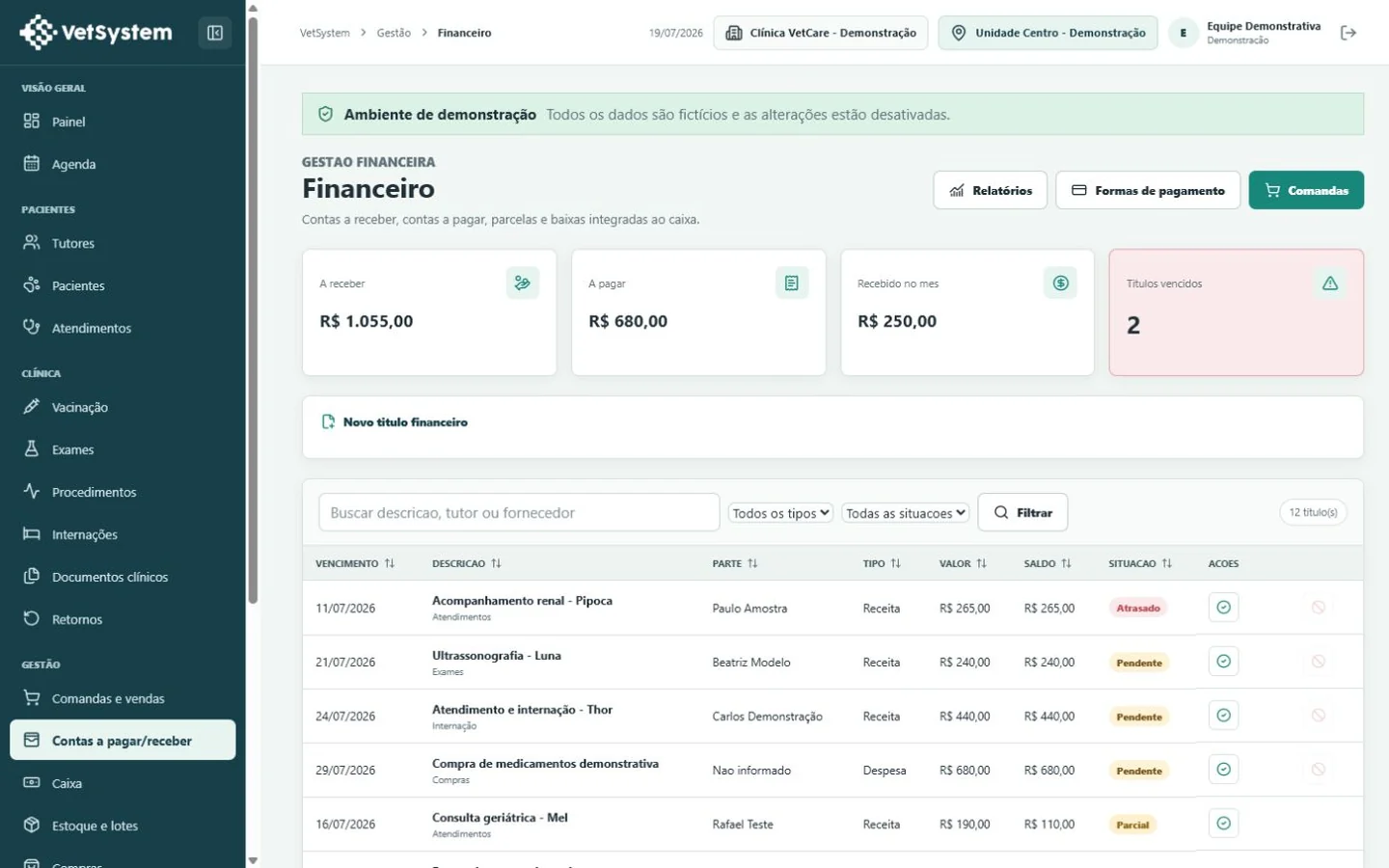Click the Titulos vencidos card
The height and width of the screenshot is (868, 1389).
pyautogui.click(x=1236, y=312)
